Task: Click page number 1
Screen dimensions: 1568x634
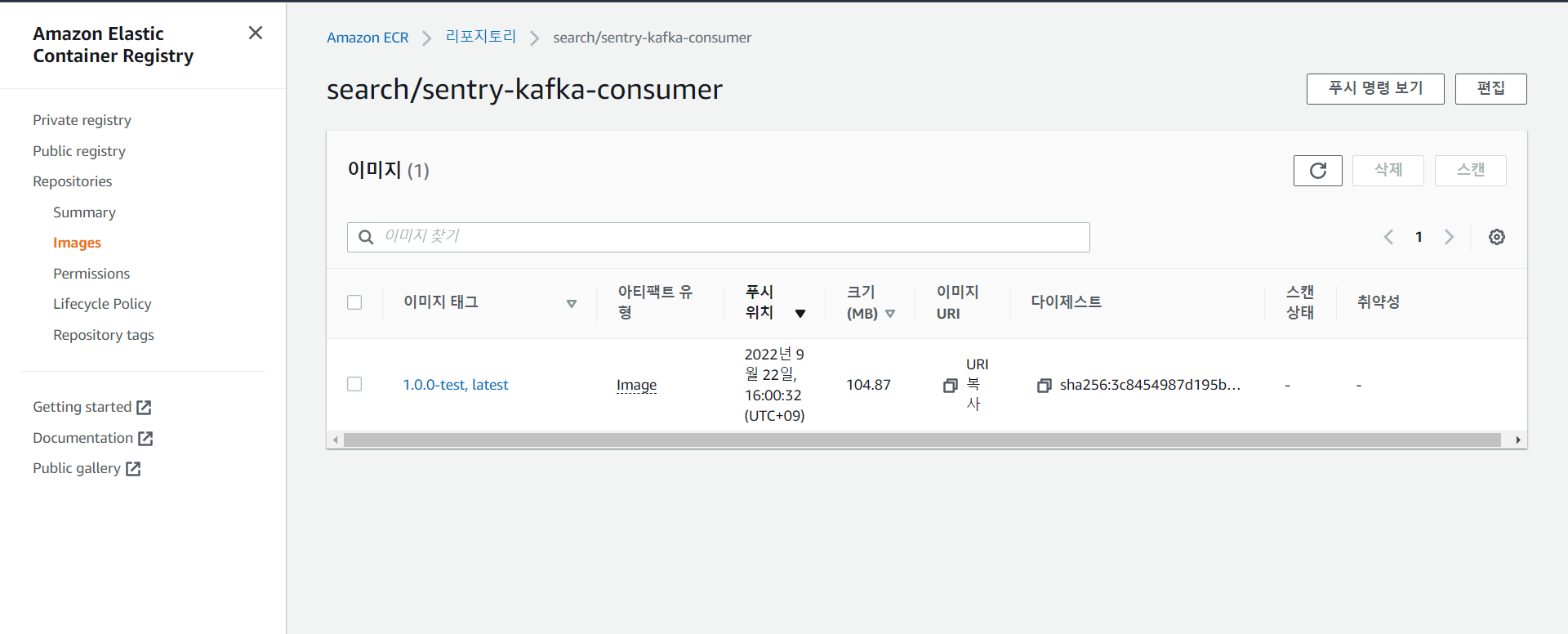Action: tap(1419, 237)
